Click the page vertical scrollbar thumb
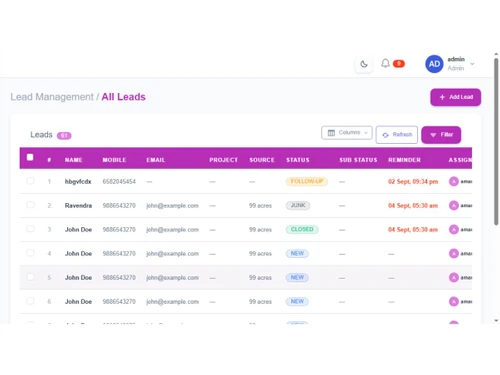Image resolution: width=500 pixels, height=375 pixels. click(496, 142)
